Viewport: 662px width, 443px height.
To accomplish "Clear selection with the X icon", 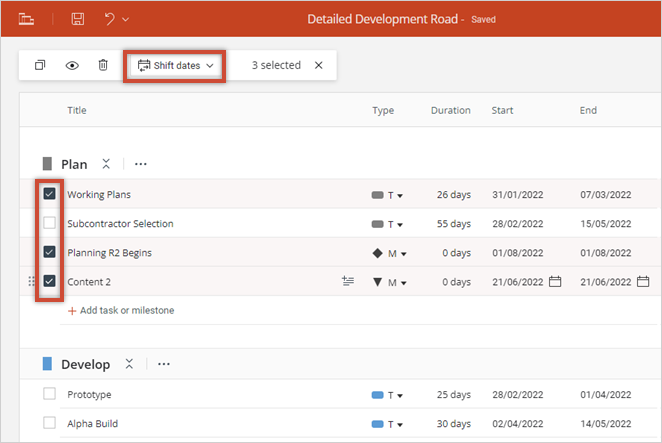I will coord(319,65).
